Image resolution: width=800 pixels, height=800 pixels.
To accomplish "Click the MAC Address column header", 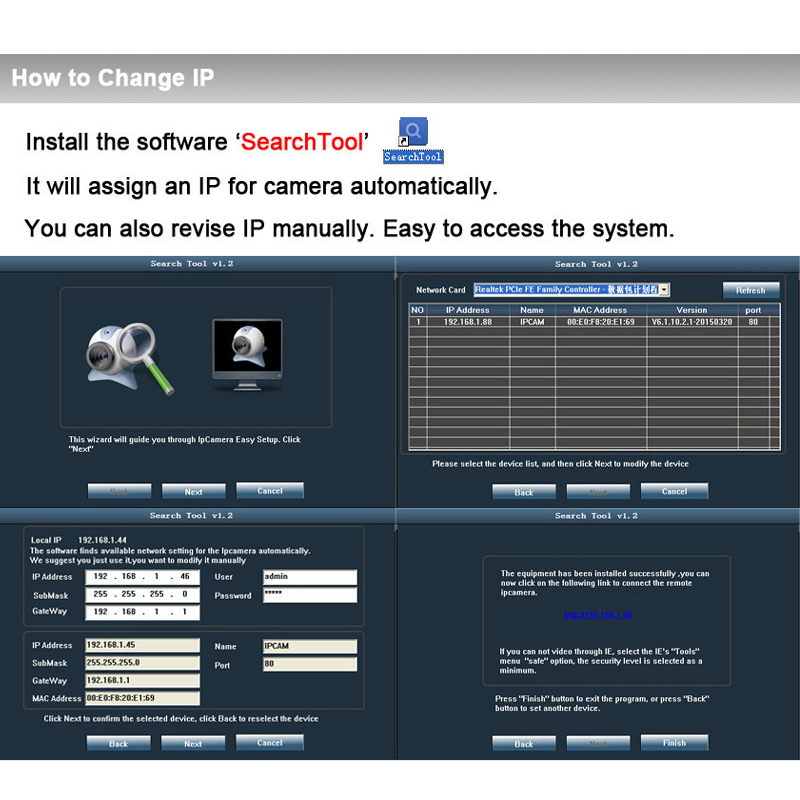I will (x=600, y=310).
